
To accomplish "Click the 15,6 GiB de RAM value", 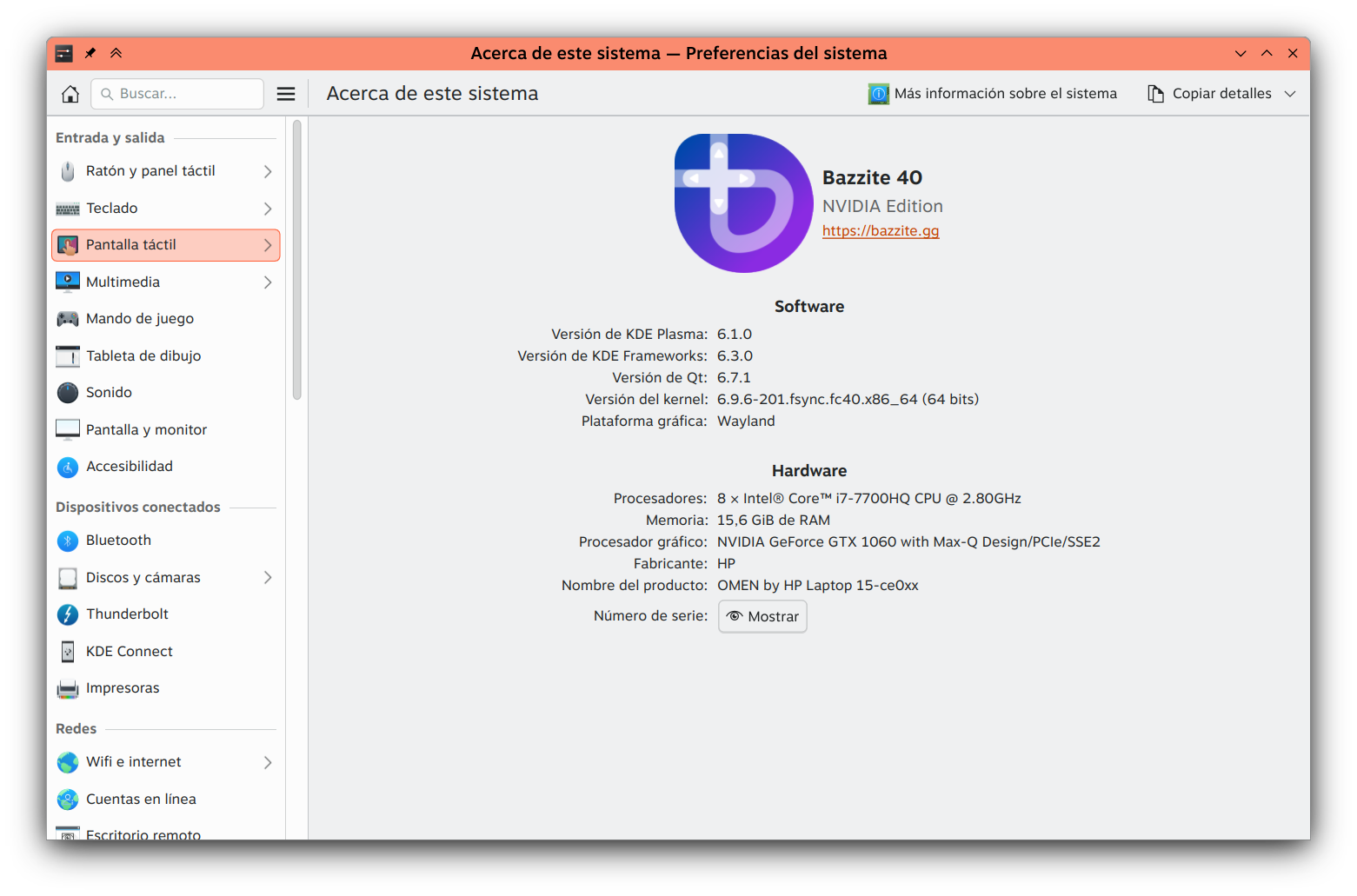I will tap(774, 521).
